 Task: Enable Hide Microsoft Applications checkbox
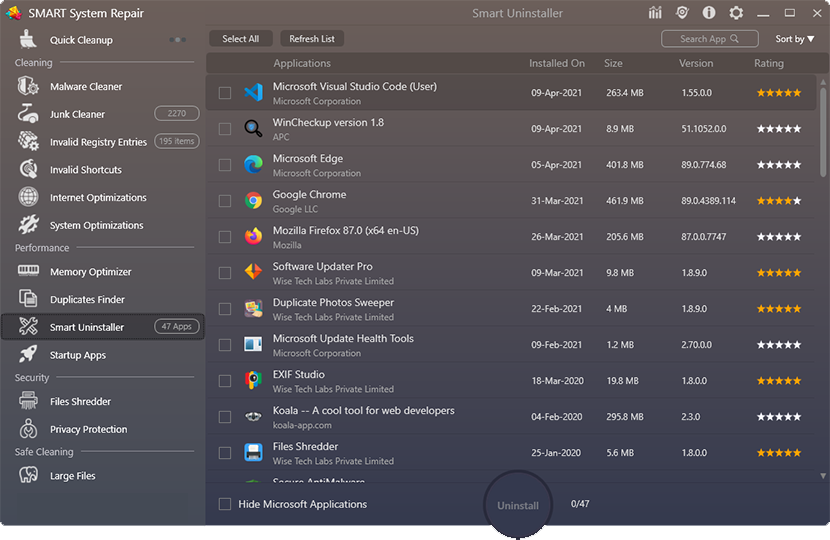point(225,504)
